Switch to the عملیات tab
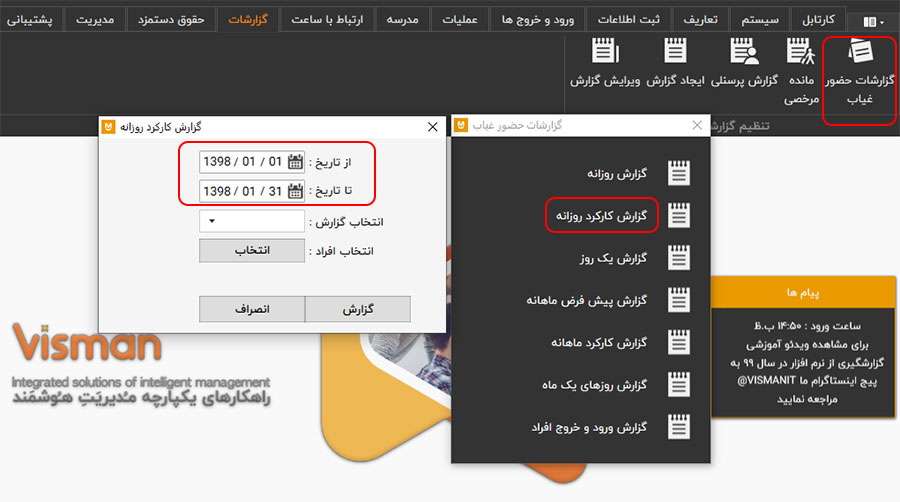This screenshot has width=900, height=502. (x=460, y=20)
